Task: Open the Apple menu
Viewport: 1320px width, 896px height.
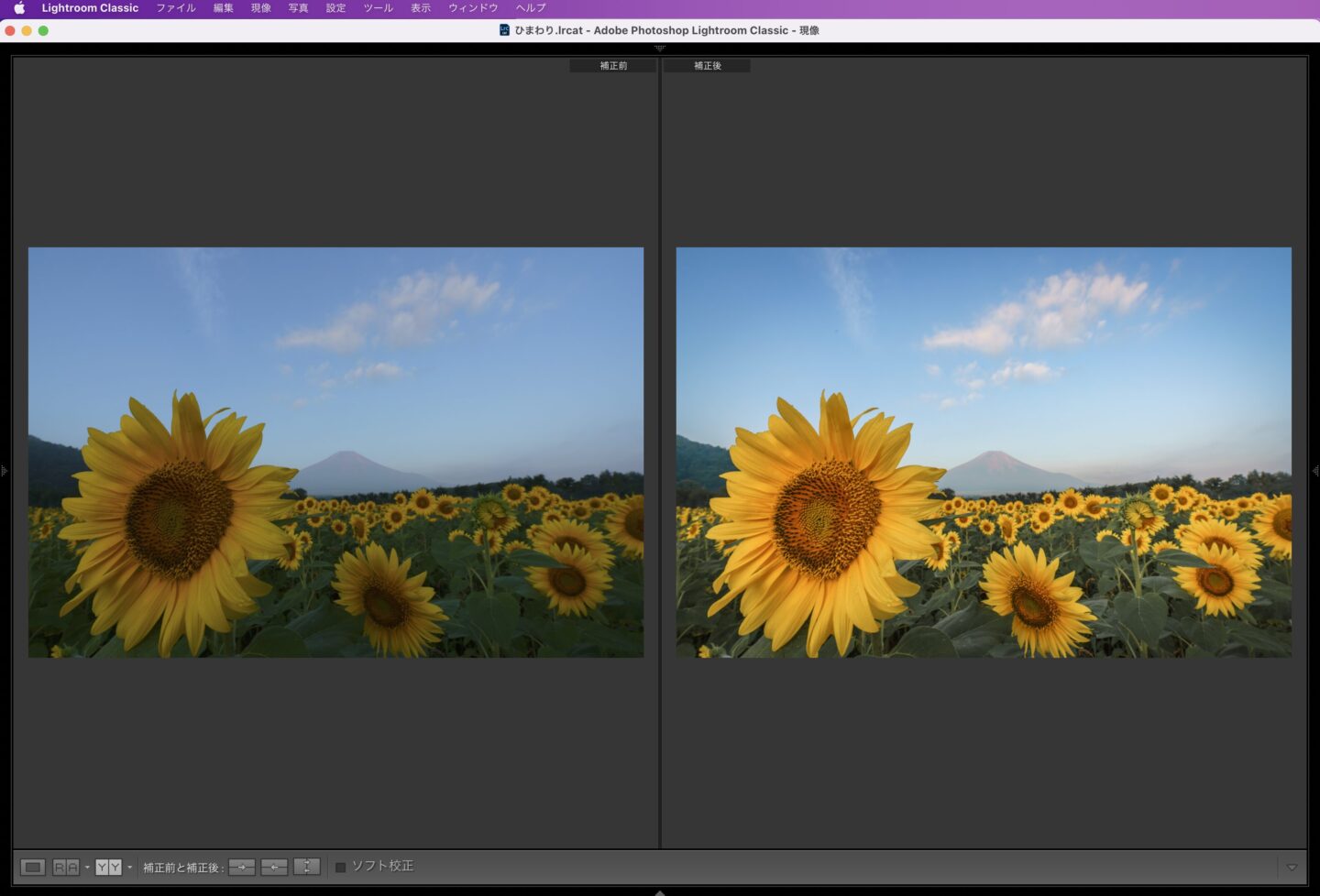Action: [19, 8]
